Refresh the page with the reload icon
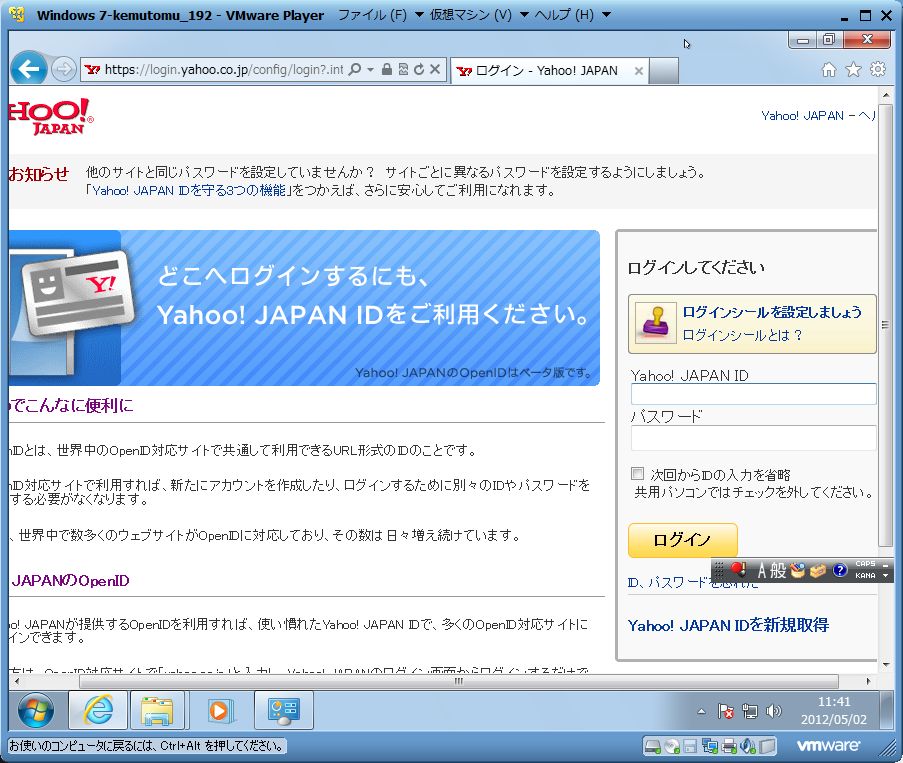The width and height of the screenshot is (903, 763). tap(419, 70)
